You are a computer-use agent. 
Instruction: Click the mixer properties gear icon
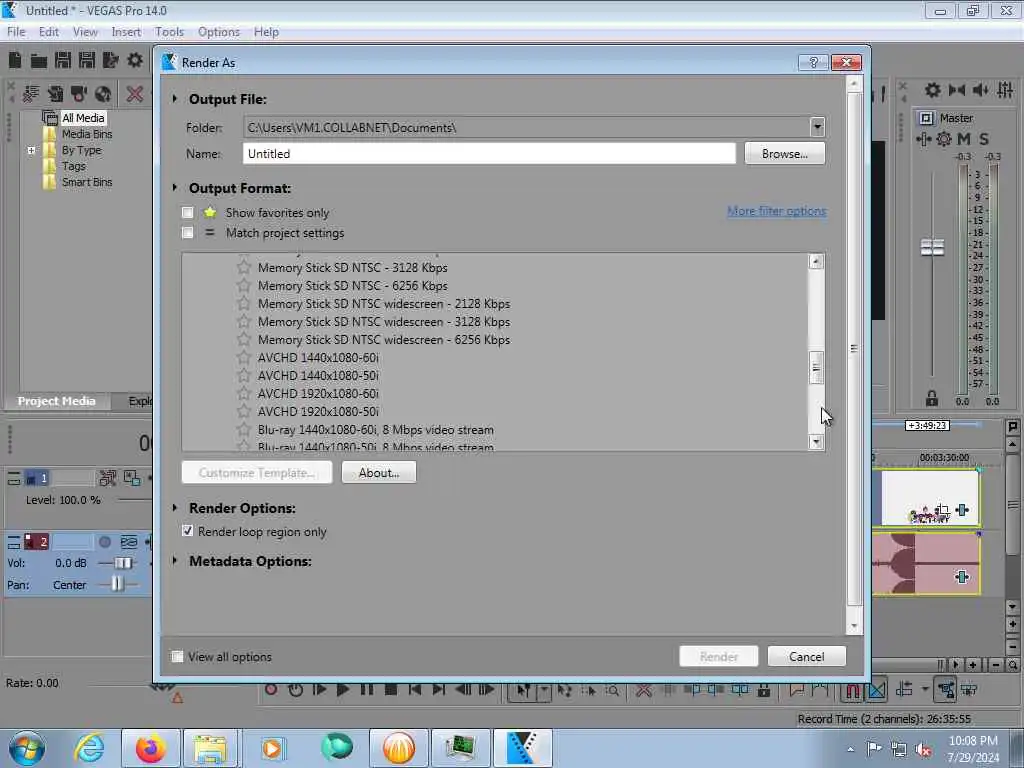933,90
